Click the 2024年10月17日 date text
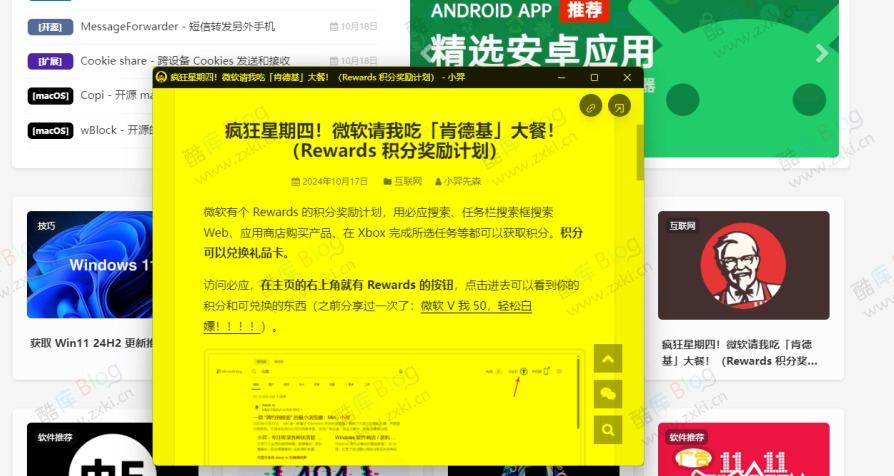 (330, 181)
